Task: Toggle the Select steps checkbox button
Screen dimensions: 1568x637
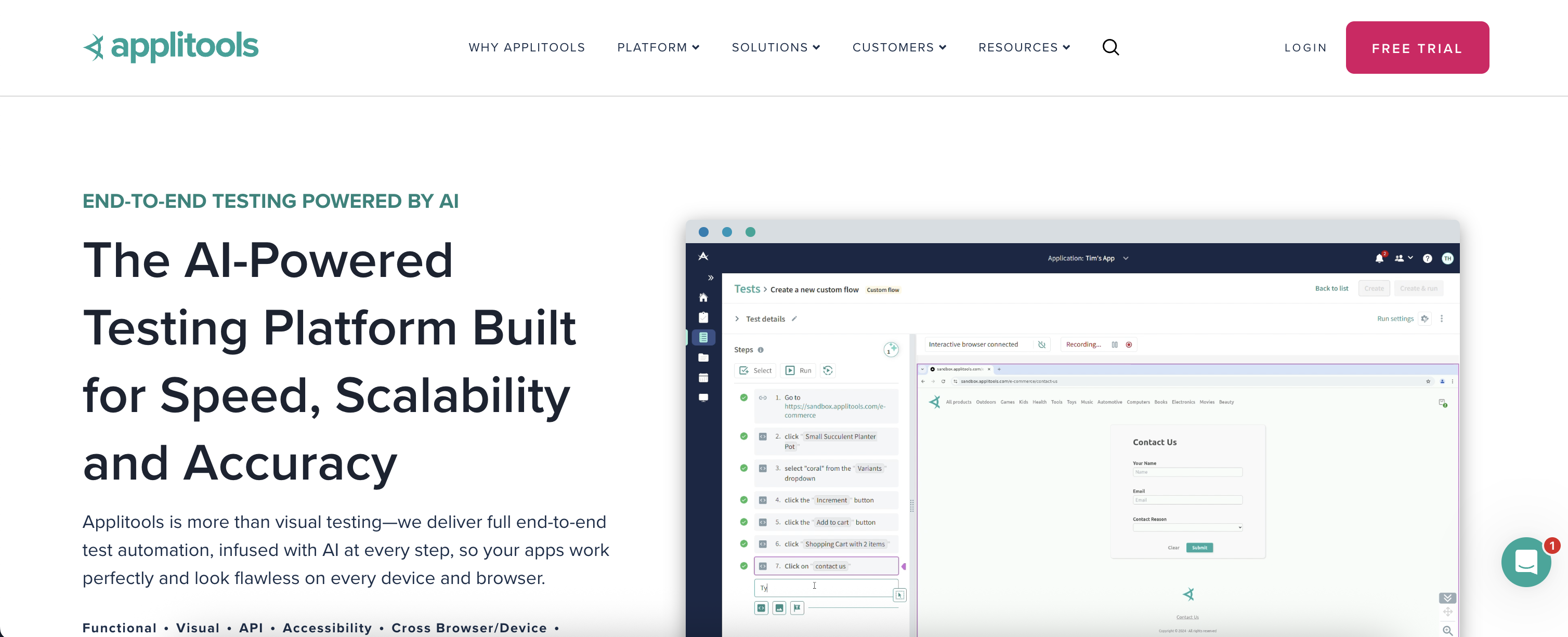Action: [x=755, y=370]
